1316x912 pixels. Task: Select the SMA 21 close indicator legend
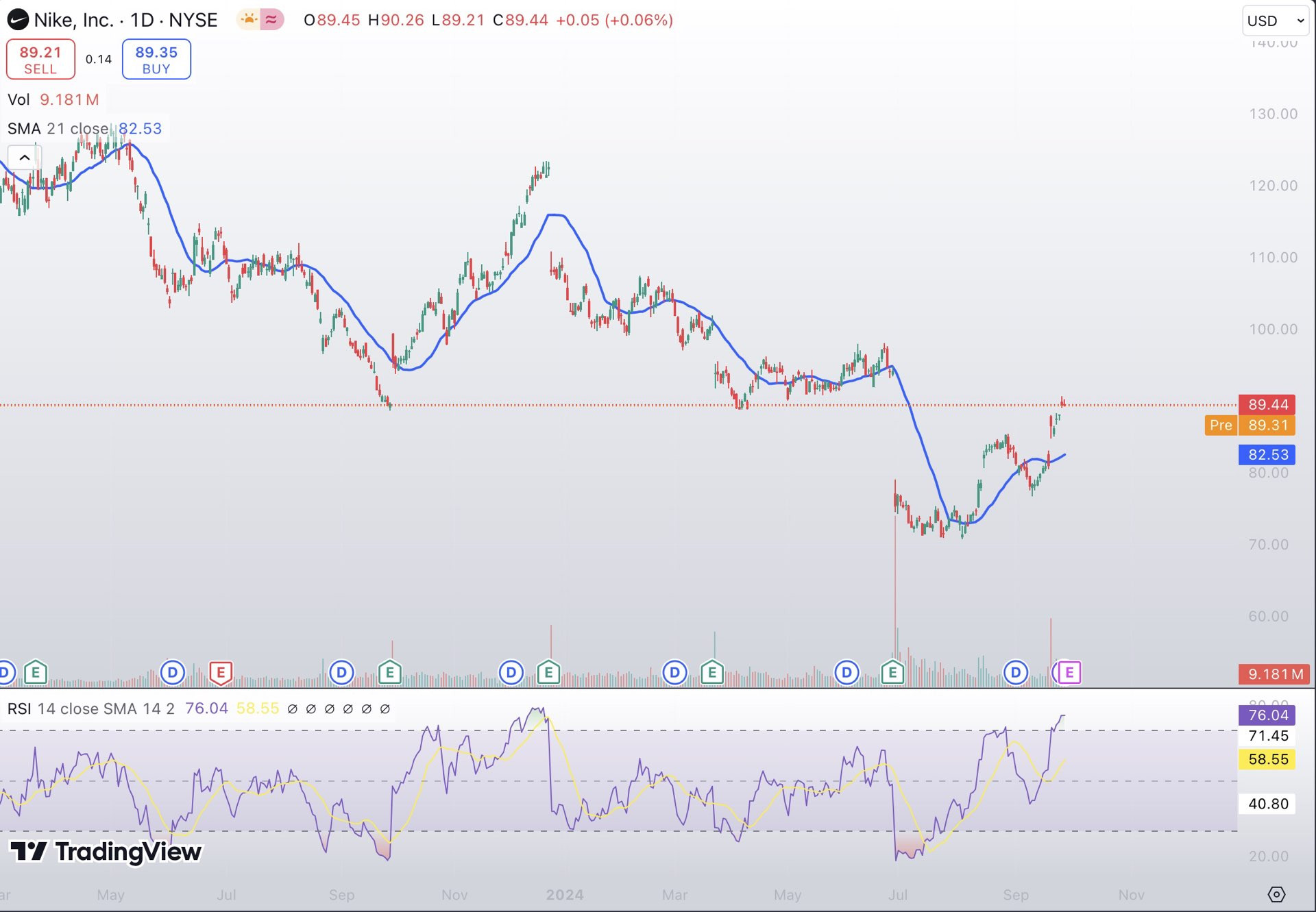(x=84, y=129)
